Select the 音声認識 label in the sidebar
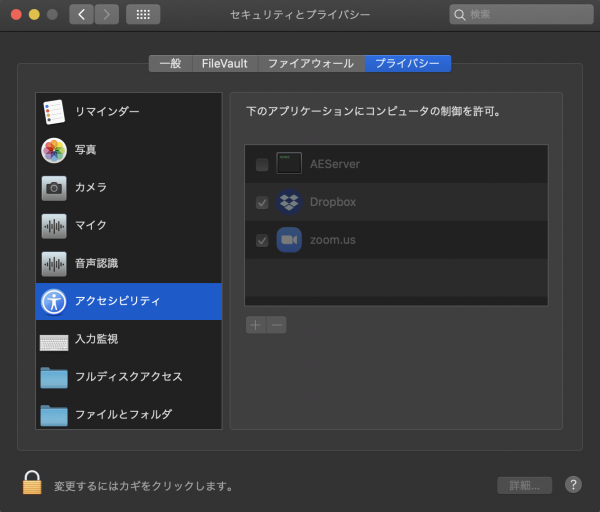This screenshot has height=512, width=600. coord(96,263)
